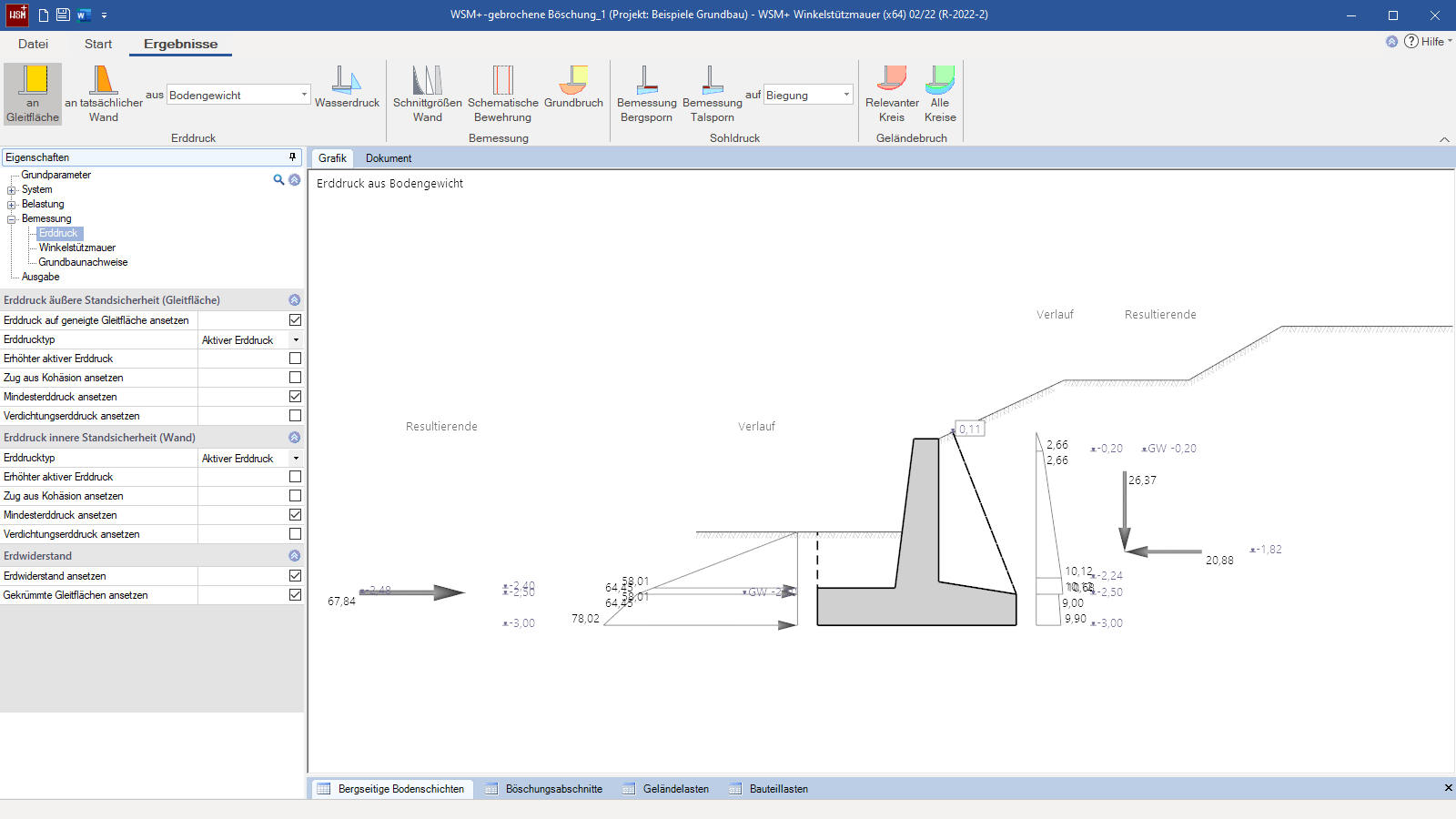Open the 'aus Bodengewicht' dropdown

point(239,95)
